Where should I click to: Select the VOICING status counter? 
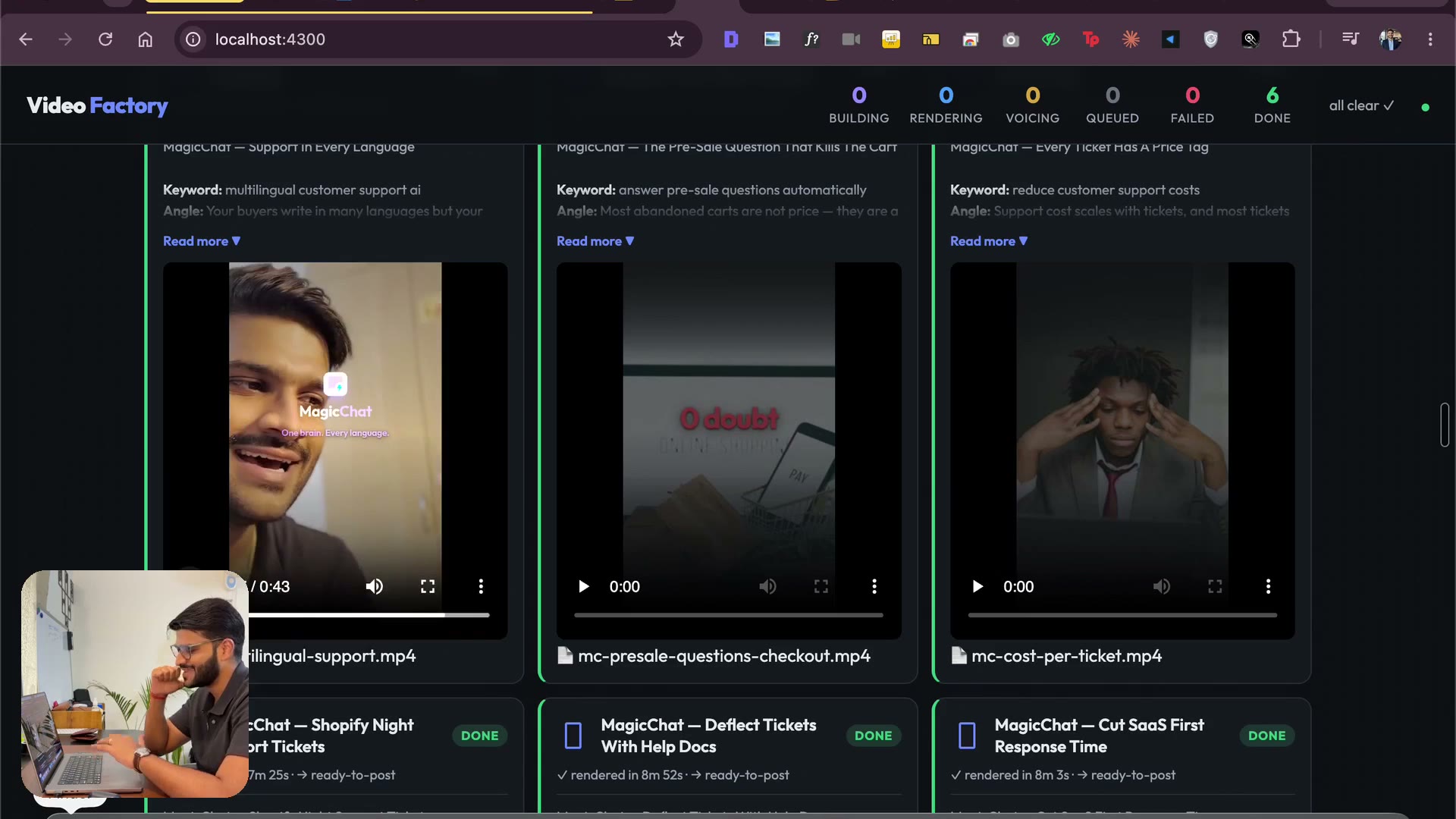point(1032,105)
